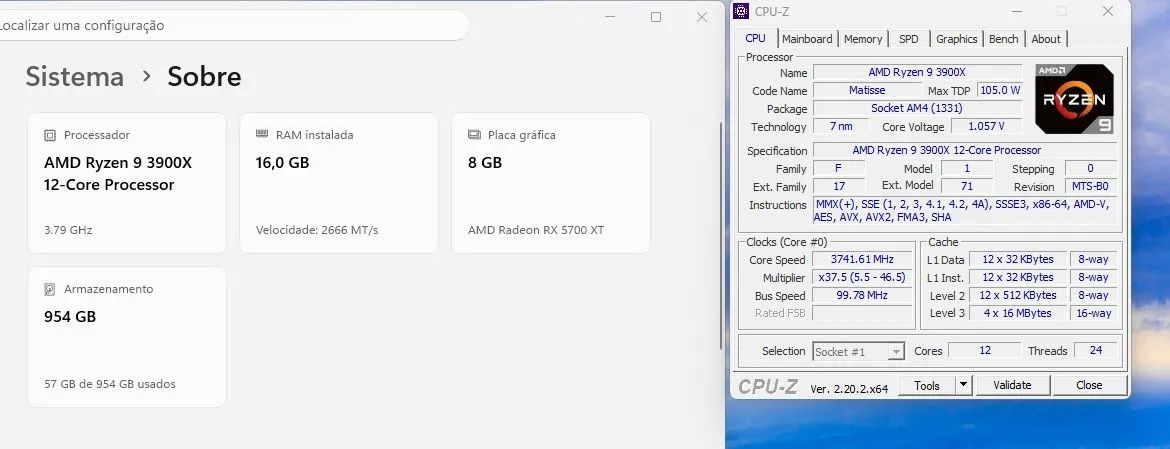
Task: Open the SPD tab
Action: (909, 39)
